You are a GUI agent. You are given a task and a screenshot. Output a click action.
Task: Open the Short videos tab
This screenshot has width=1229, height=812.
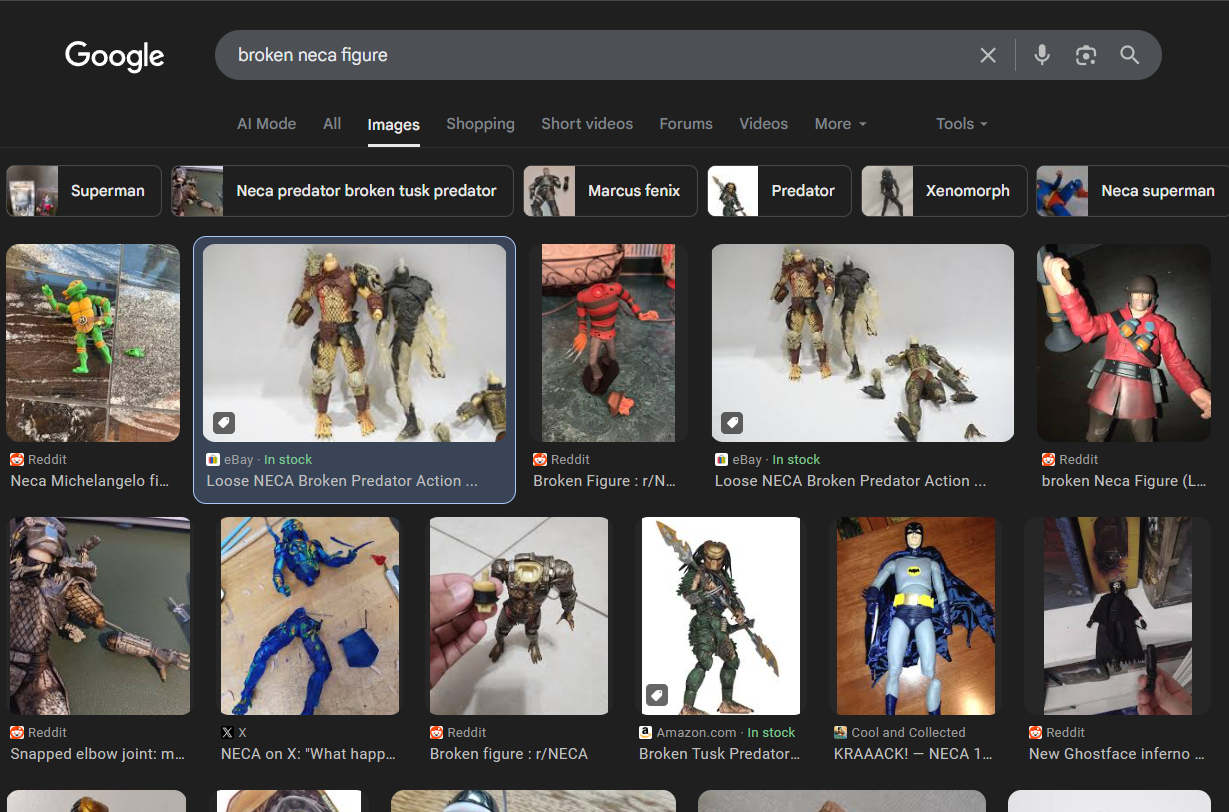click(587, 124)
